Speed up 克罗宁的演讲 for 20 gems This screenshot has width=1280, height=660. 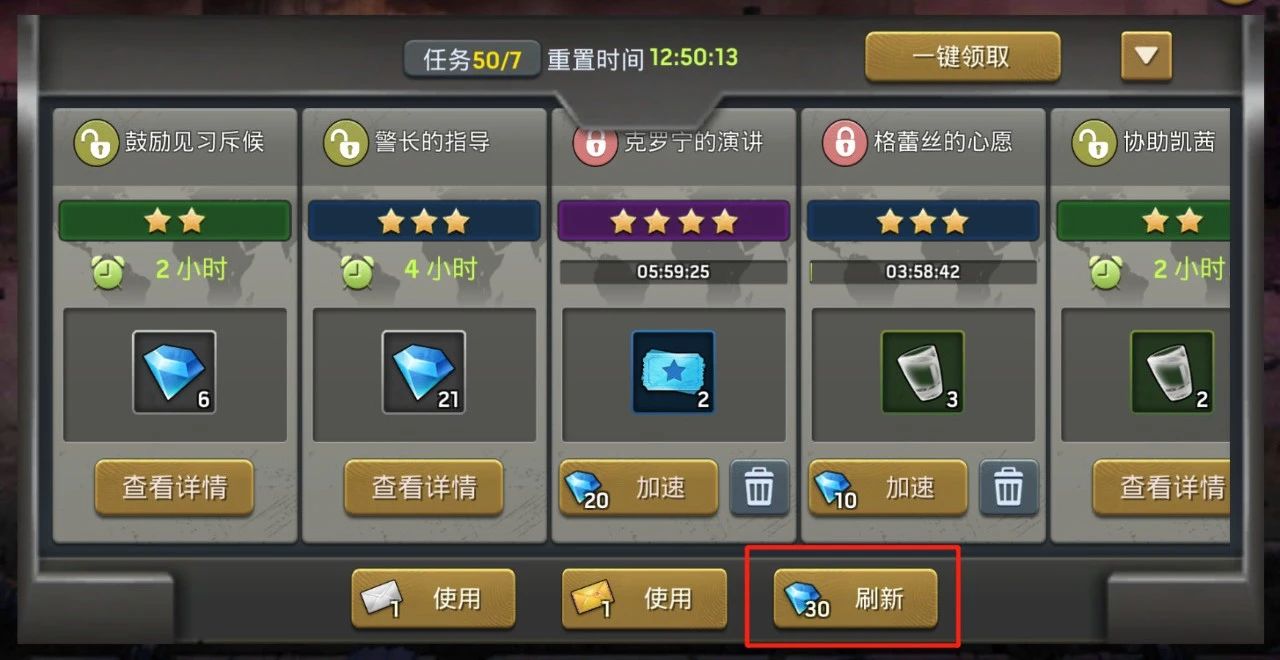(638, 488)
